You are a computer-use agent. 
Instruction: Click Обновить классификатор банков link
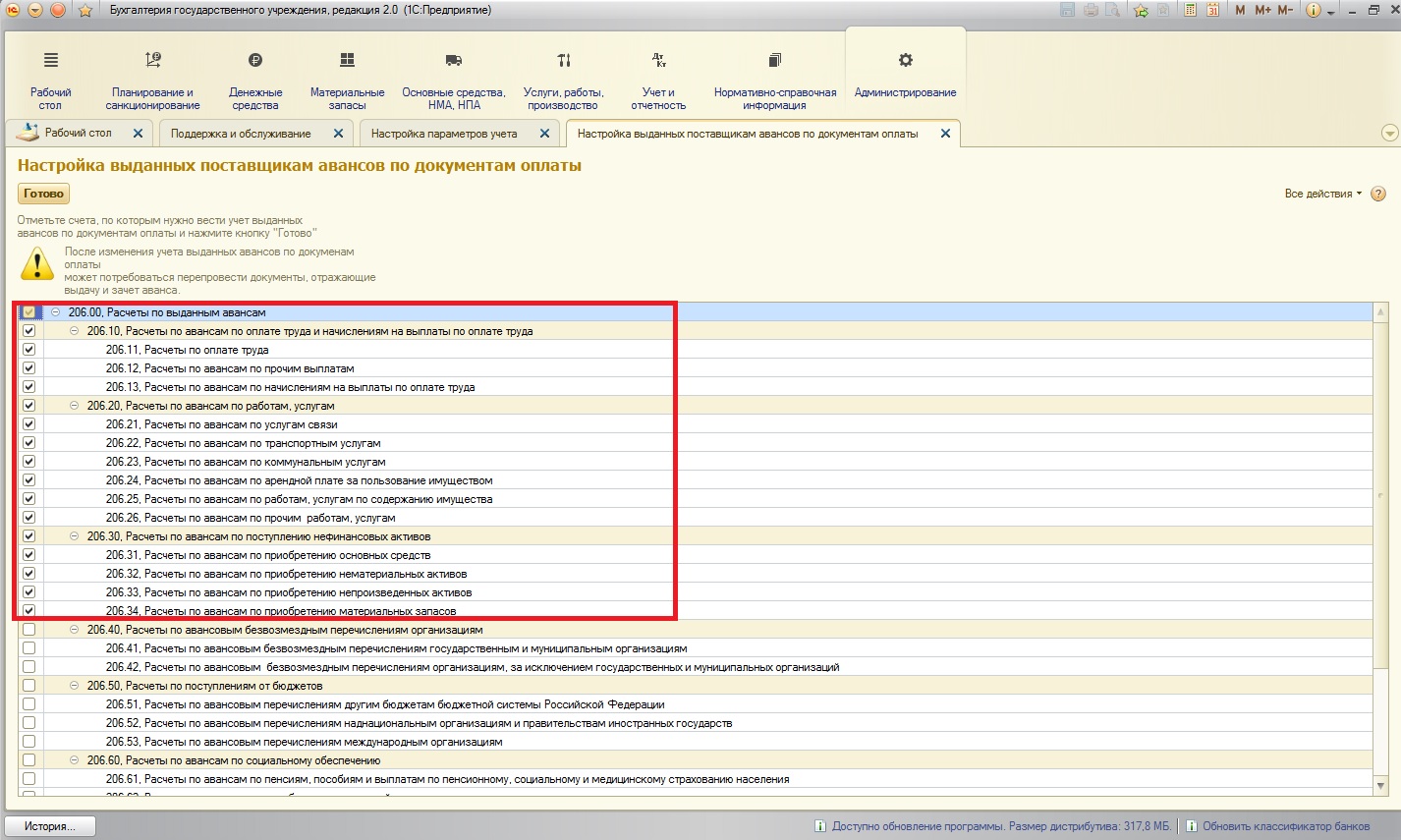point(1285,826)
